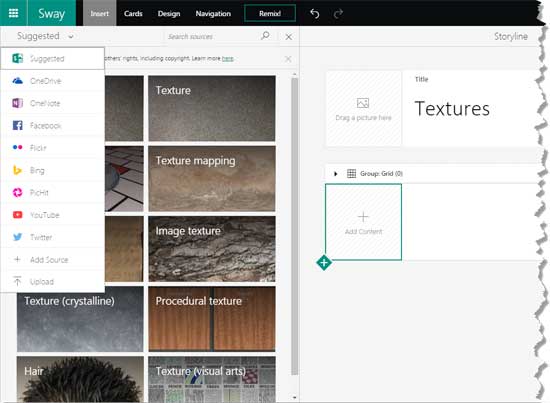550x403 pixels.
Task: Select the Twitter bird icon
Action: [18, 237]
